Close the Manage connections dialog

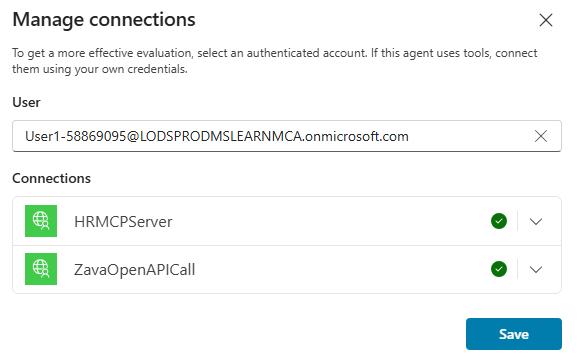pyautogui.click(x=546, y=20)
